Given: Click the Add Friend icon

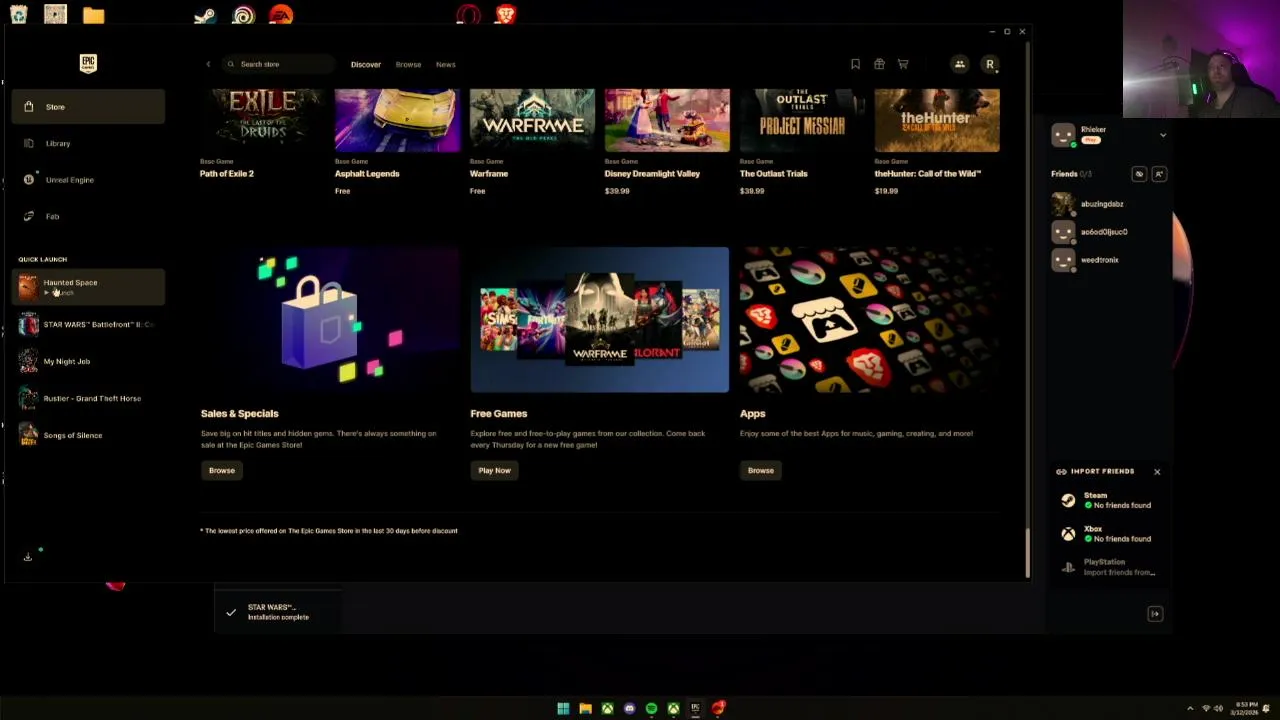Looking at the screenshot, I should coord(1159,174).
